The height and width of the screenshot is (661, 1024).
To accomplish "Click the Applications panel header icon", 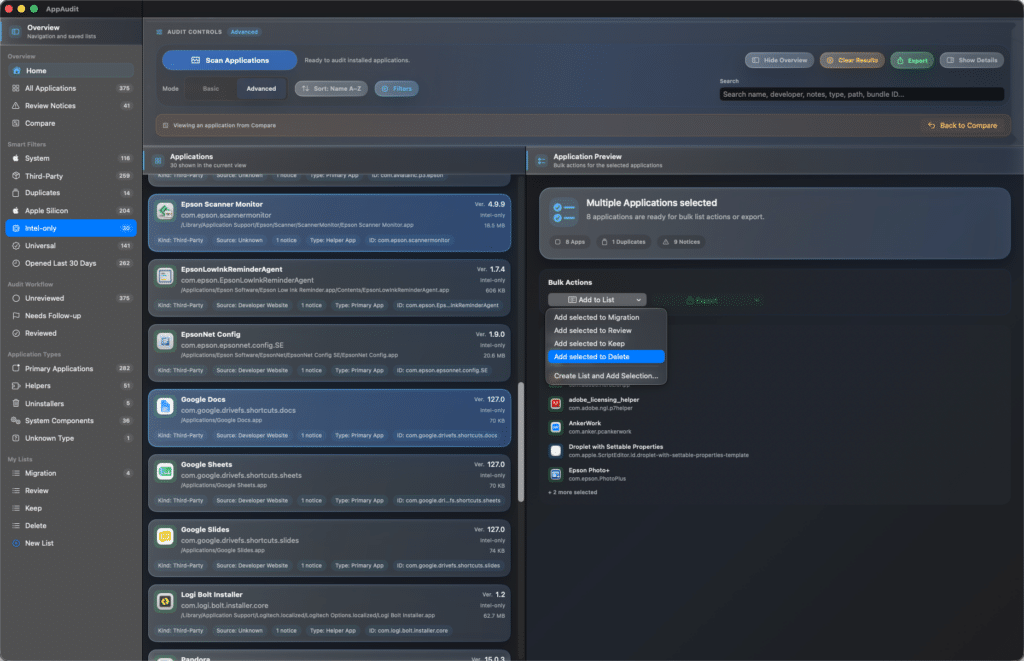I will click(x=157, y=161).
